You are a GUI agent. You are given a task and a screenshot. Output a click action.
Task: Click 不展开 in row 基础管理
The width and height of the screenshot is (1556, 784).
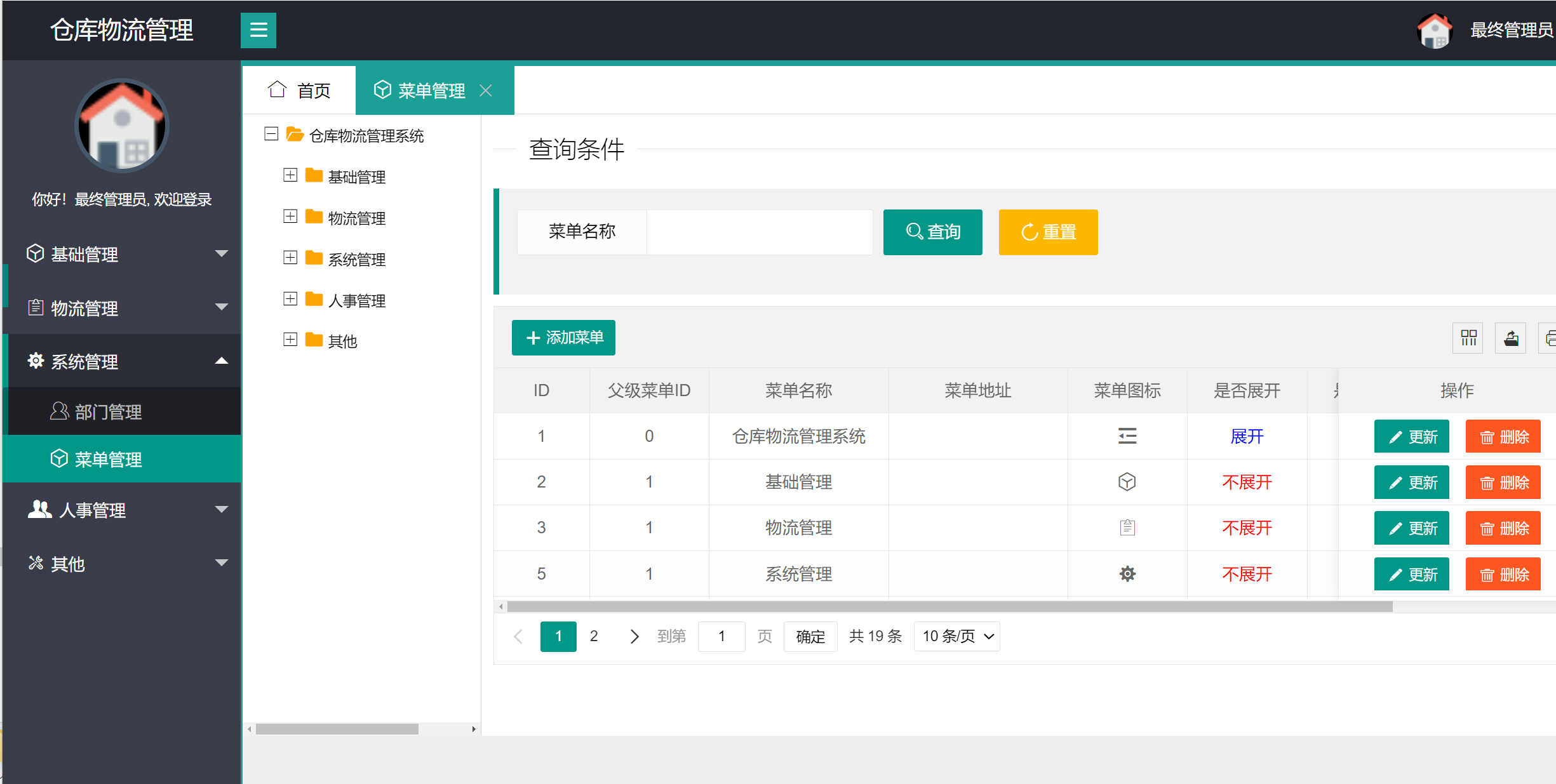[1247, 482]
